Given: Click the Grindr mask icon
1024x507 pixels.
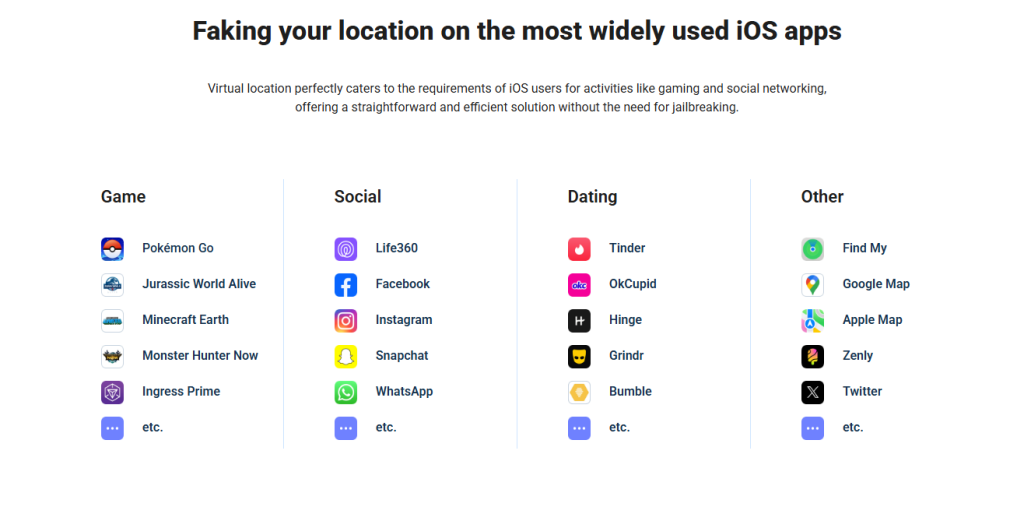Looking at the screenshot, I should coord(579,357).
